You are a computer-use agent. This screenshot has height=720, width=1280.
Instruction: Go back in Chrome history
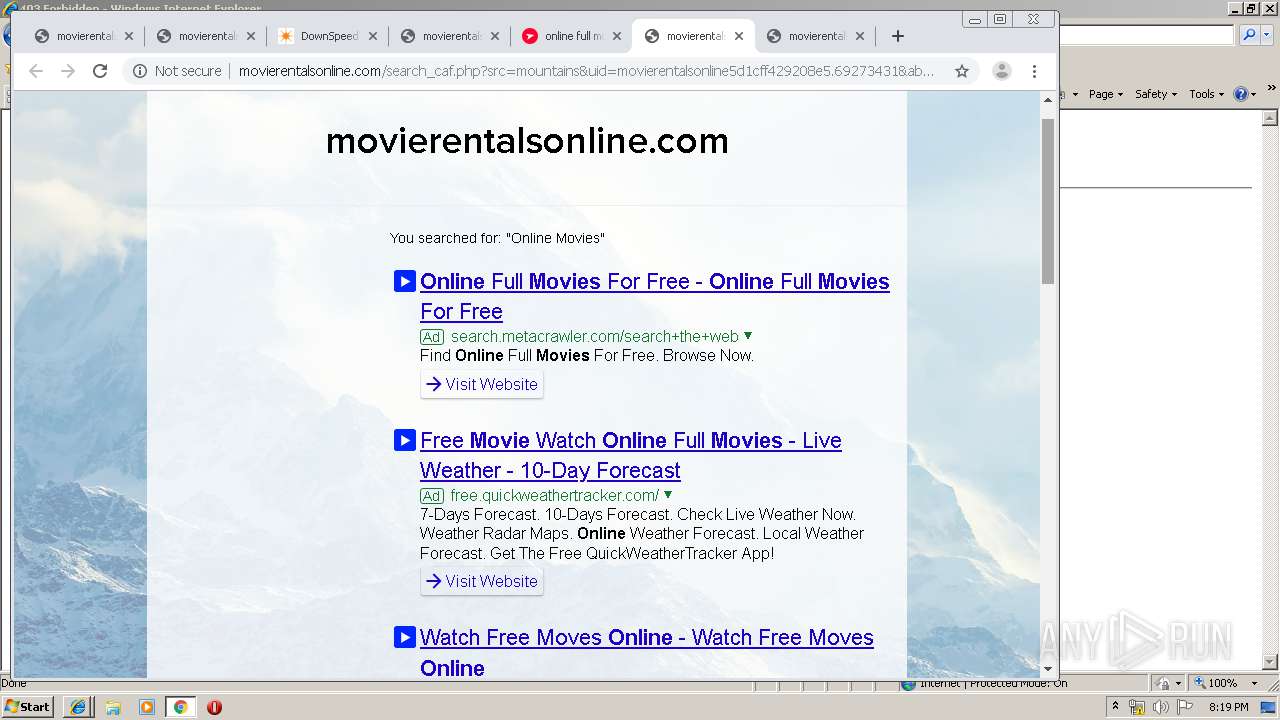[x=36, y=71]
